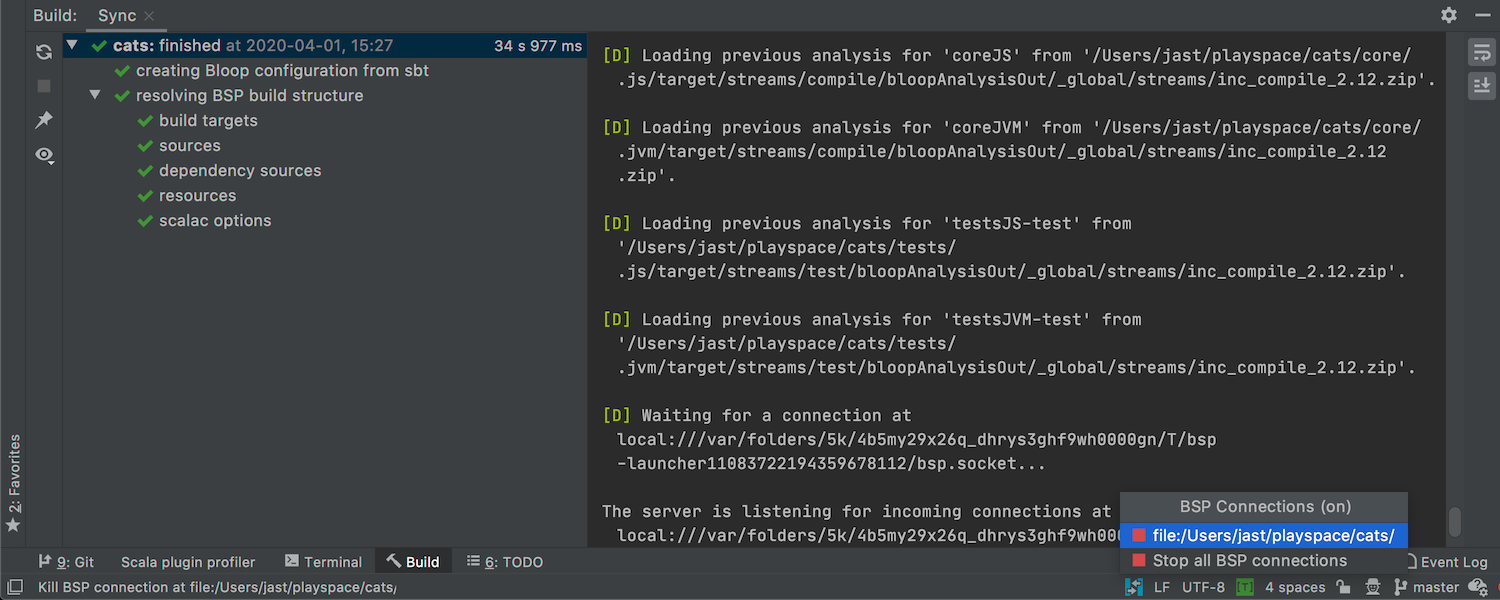
Task: Click IDE settings sync cloud icon
Action: point(1480,588)
